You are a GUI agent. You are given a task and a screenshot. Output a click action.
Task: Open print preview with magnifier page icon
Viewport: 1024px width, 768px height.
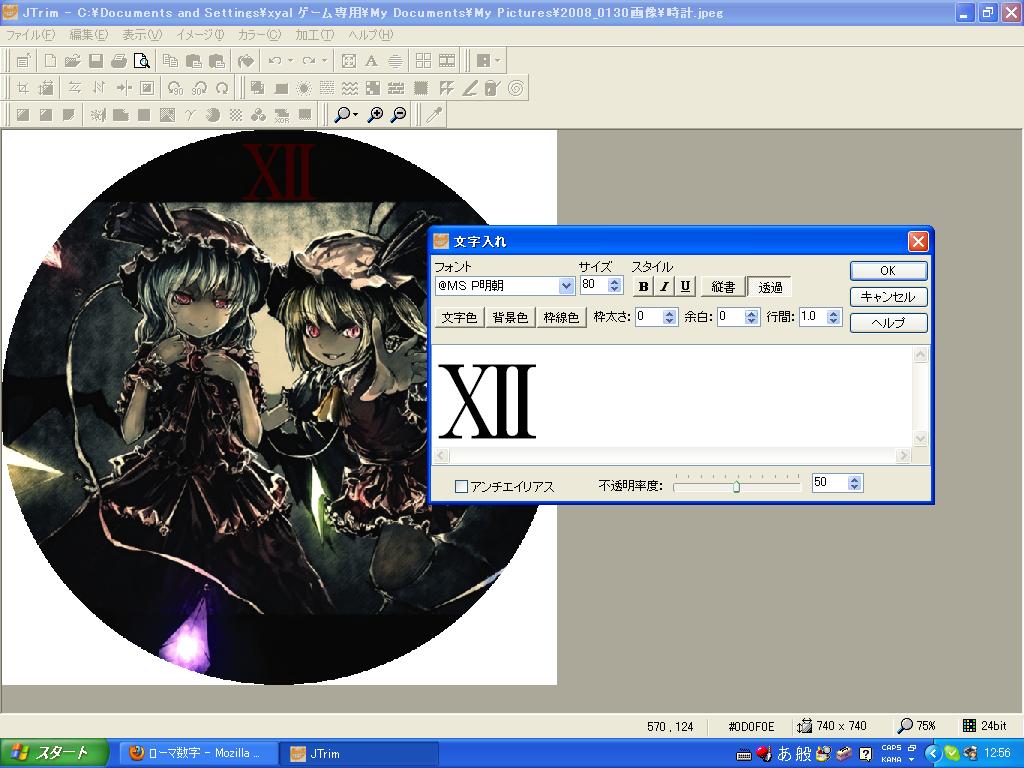click(x=142, y=61)
